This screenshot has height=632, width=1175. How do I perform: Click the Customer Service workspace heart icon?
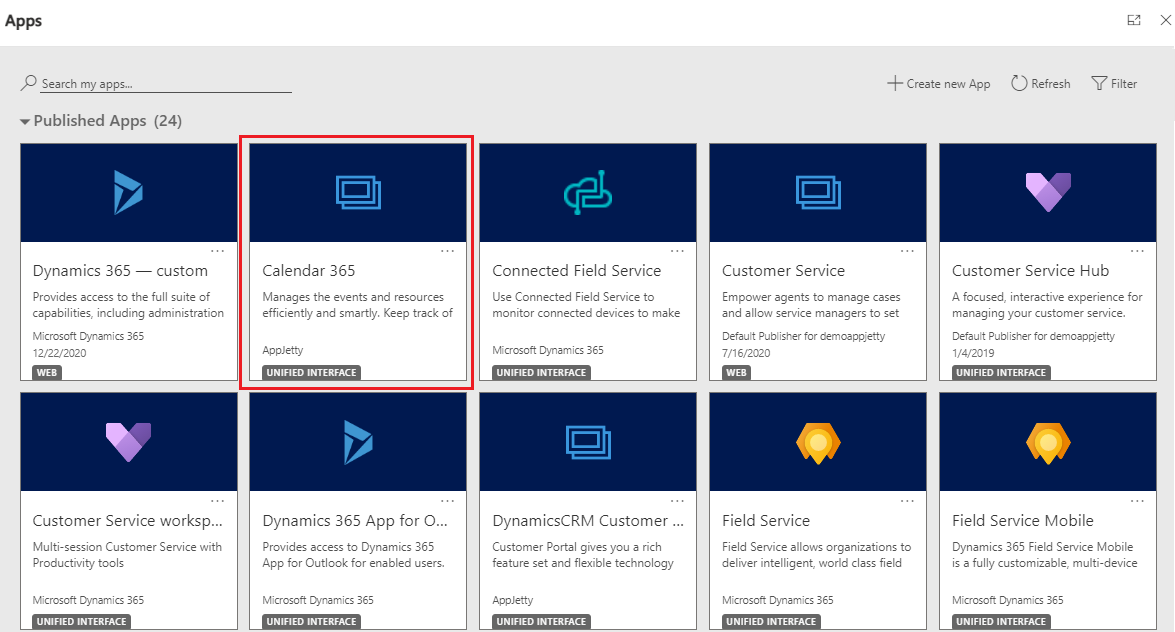[128, 442]
